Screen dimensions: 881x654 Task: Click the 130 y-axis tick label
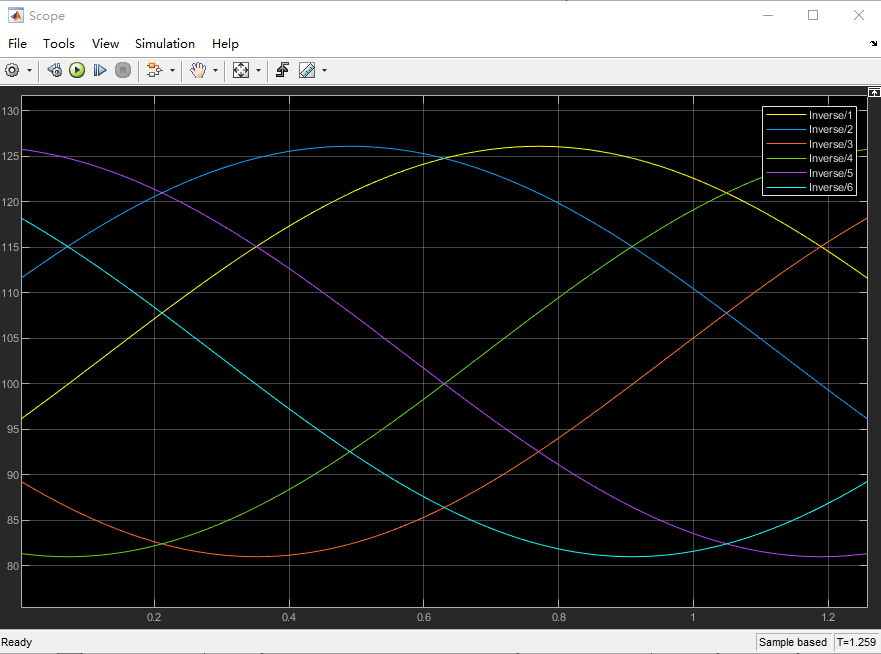click(10, 111)
